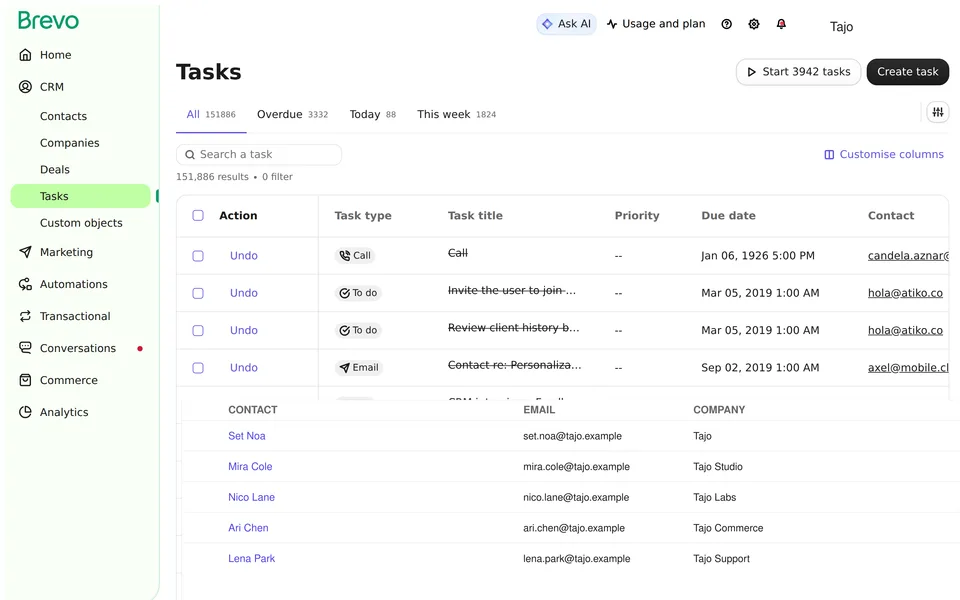
Task: Click the Start 3942 tasks button
Action: [x=798, y=72]
